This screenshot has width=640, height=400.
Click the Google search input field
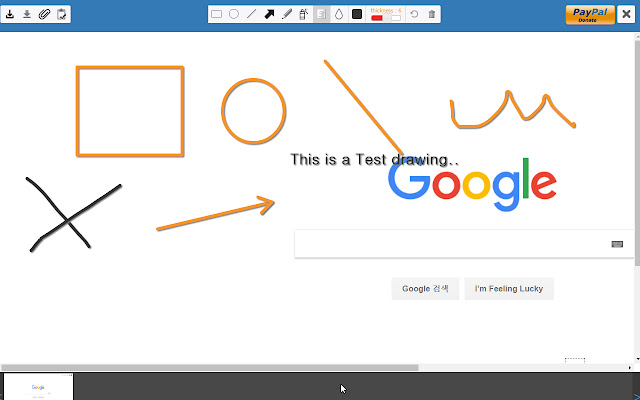pos(464,244)
